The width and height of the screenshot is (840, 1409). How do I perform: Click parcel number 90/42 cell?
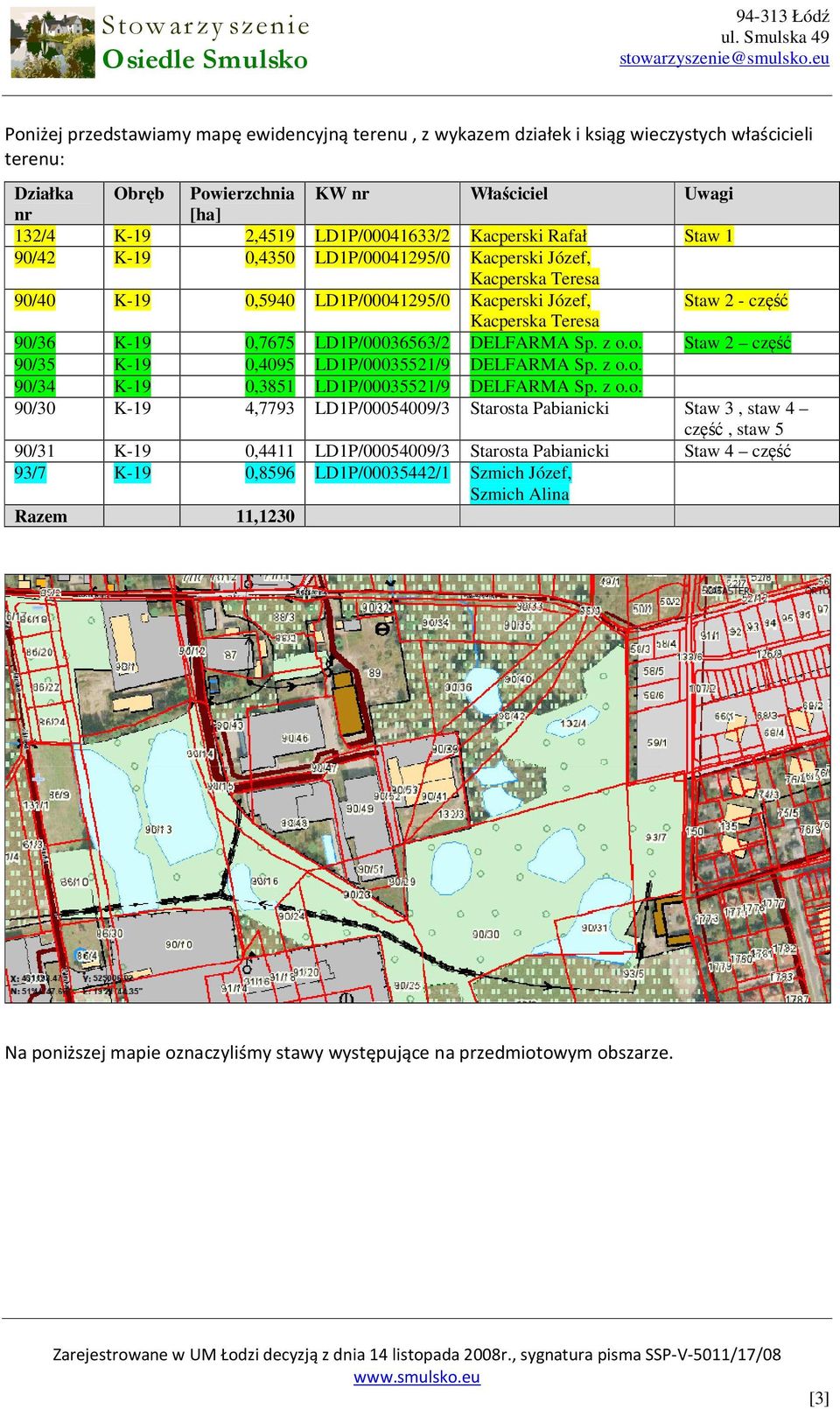tap(35, 257)
